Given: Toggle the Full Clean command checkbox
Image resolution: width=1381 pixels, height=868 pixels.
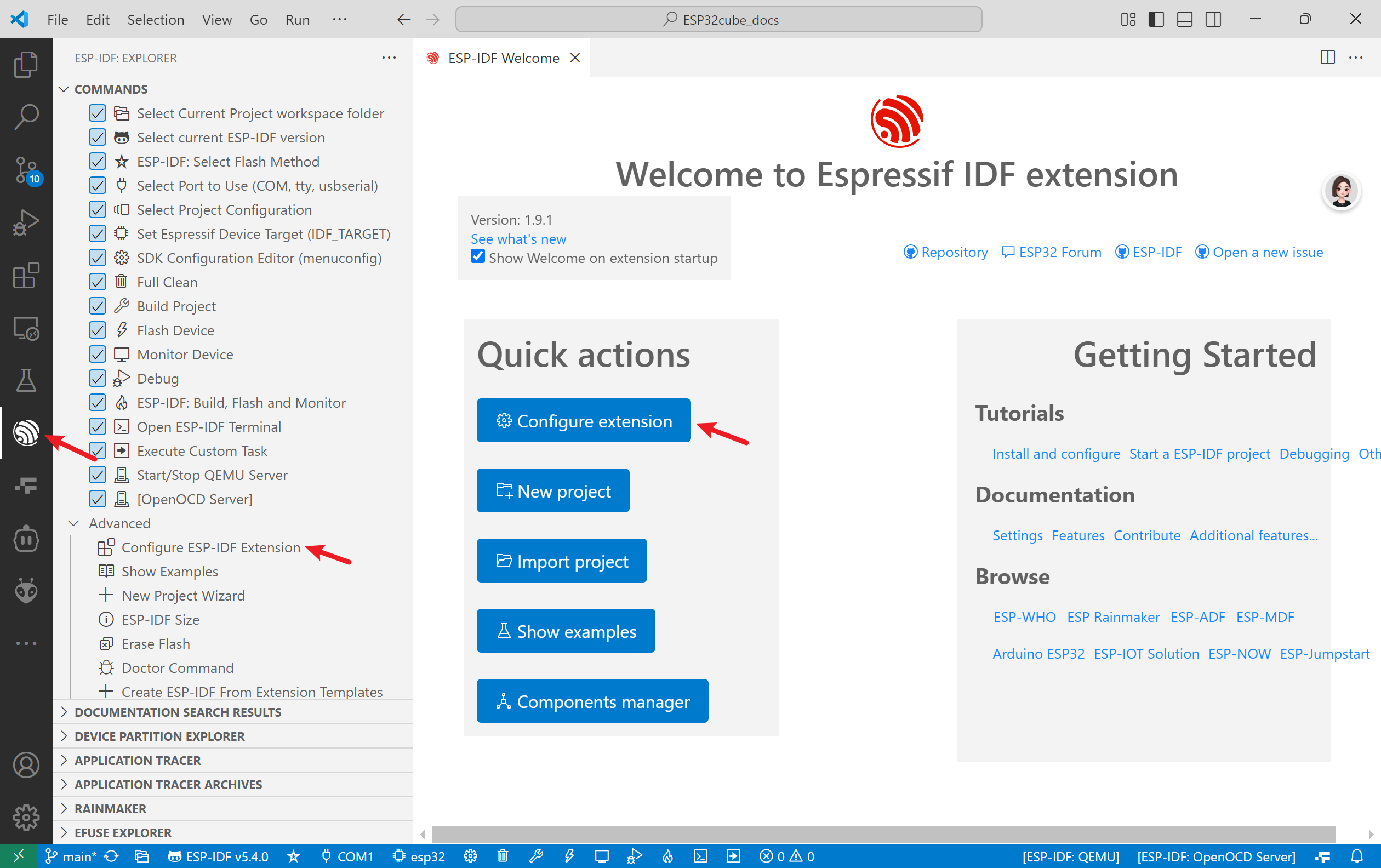Looking at the screenshot, I should (x=98, y=282).
